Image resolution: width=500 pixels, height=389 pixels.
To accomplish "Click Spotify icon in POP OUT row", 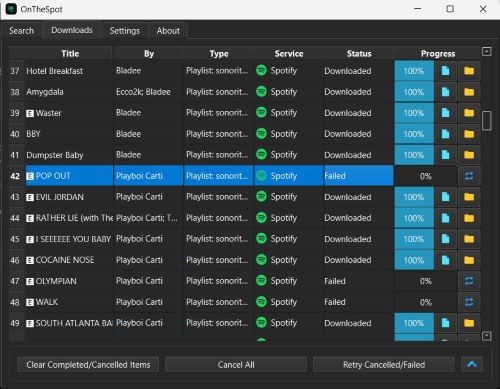I will point(261,176).
